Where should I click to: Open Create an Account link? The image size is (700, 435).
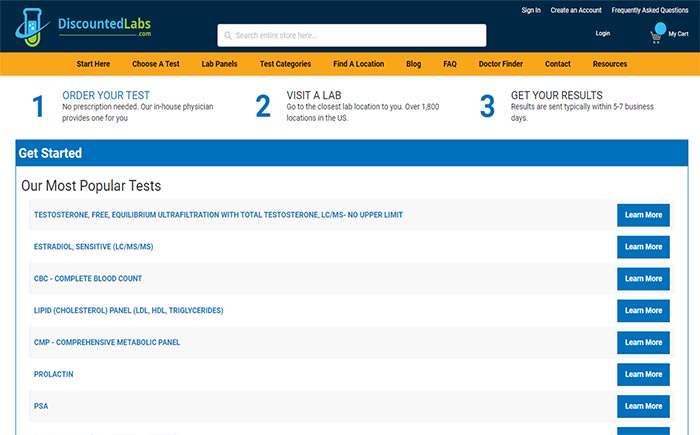click(576, 10)
